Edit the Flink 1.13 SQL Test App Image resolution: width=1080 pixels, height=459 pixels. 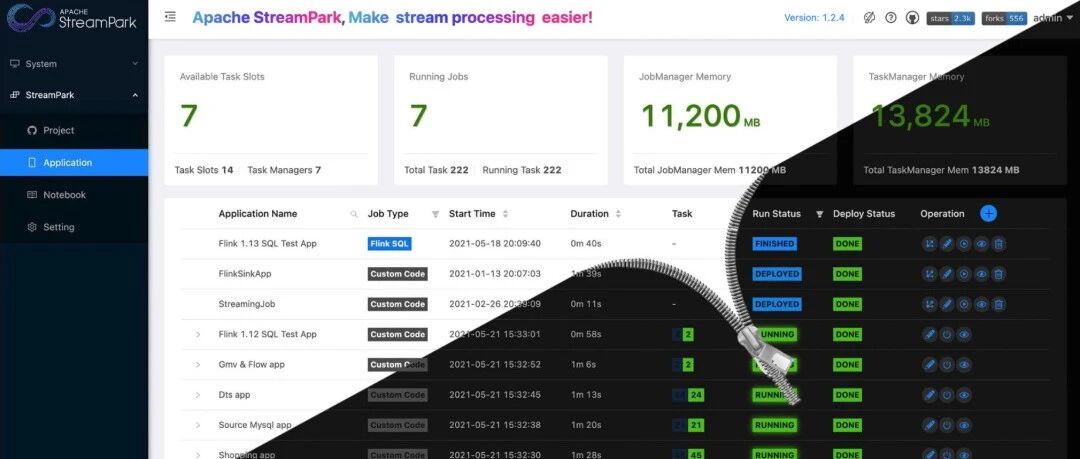(x=947, y=244)
